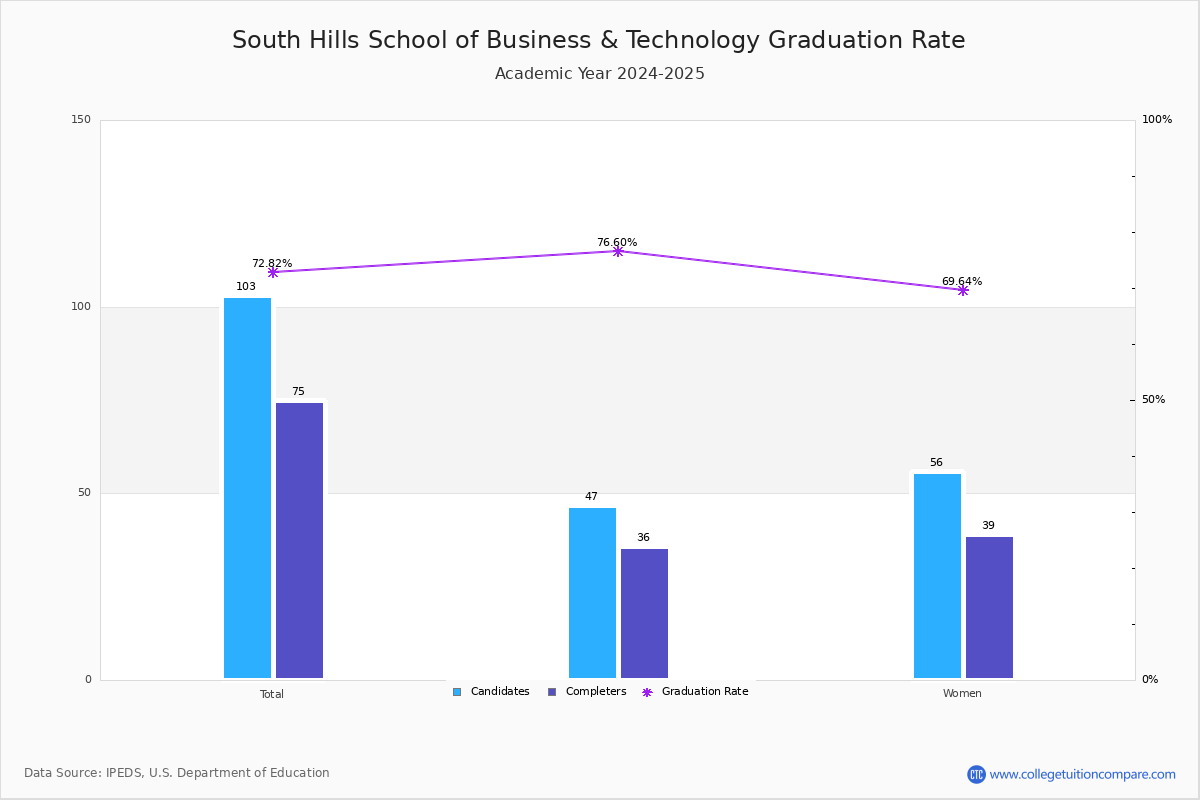Click the Women category axis label
Viewport: 1200px width, 800px height.
coord(962,694)
